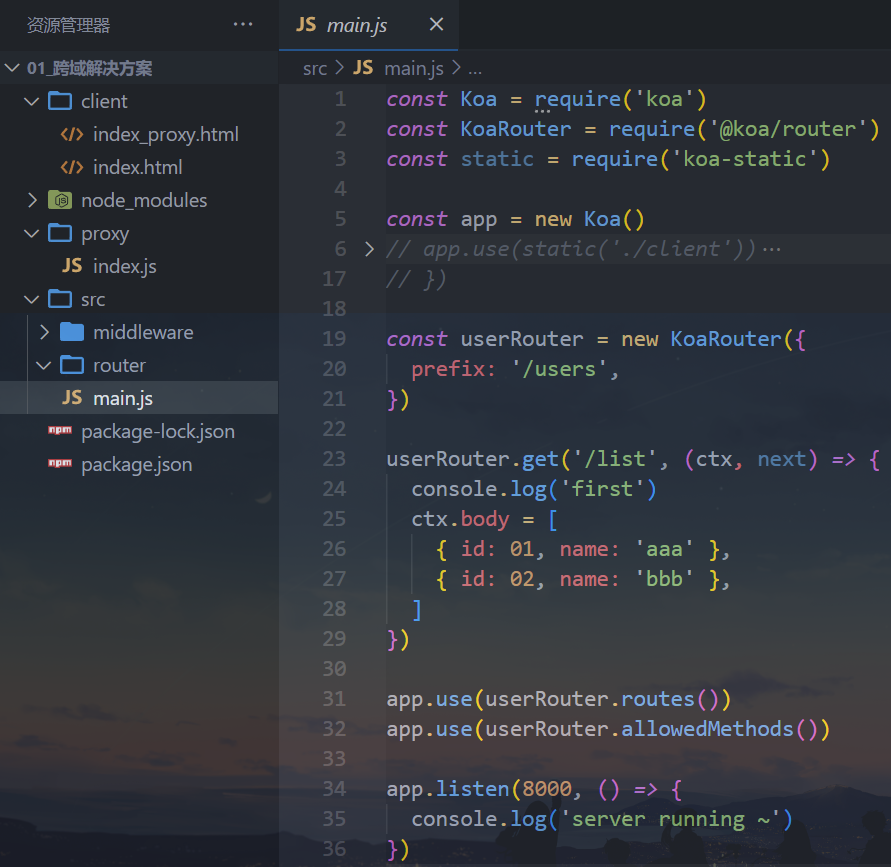Click the client folder icon

[60, 101]
